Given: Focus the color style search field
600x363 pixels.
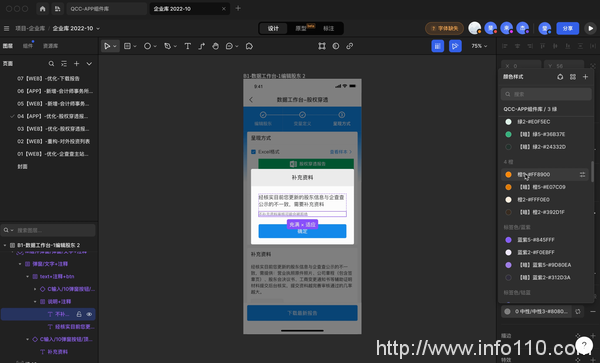Looking at the screenshot, I should coord(546,94).
